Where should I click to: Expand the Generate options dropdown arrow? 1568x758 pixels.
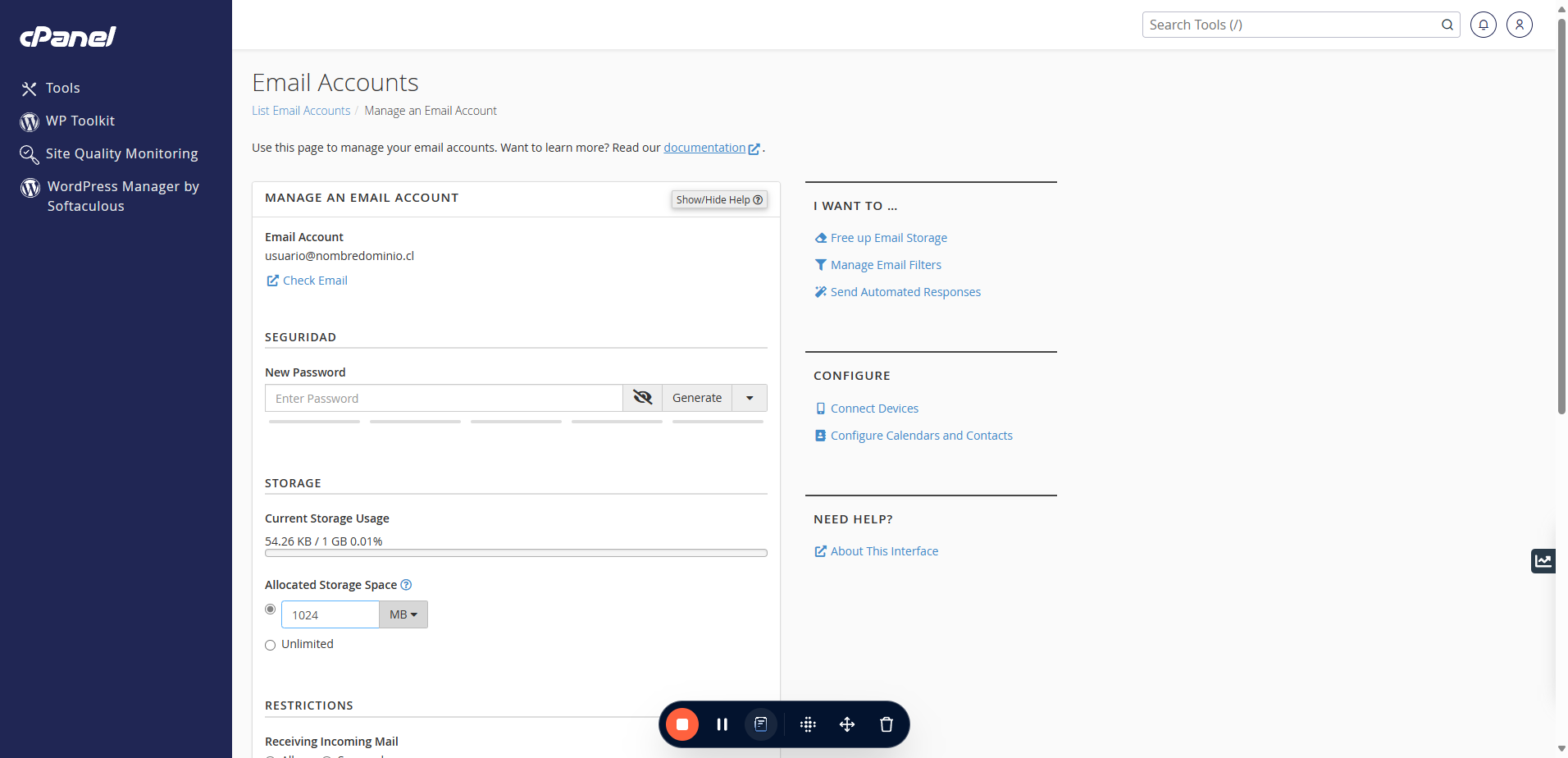point(750,398)
